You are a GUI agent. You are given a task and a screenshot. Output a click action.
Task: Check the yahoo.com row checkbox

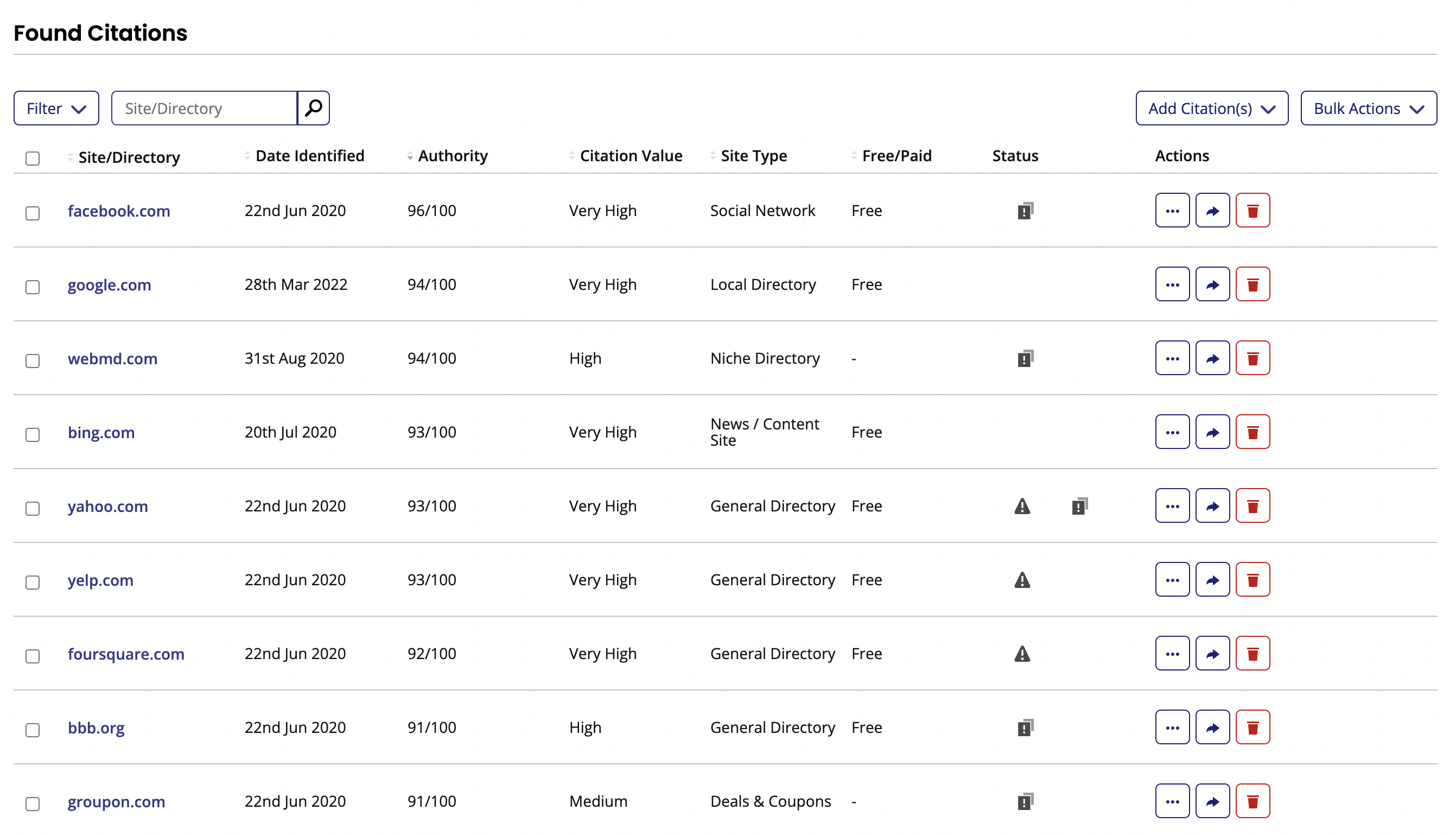pyautogui.click(x=33, y=509)
